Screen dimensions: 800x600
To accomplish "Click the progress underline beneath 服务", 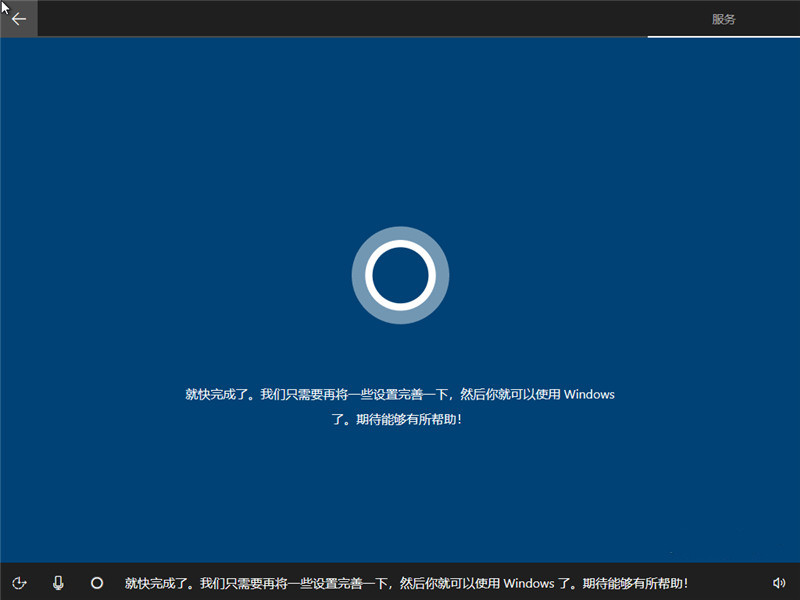I will click(724, 35).
